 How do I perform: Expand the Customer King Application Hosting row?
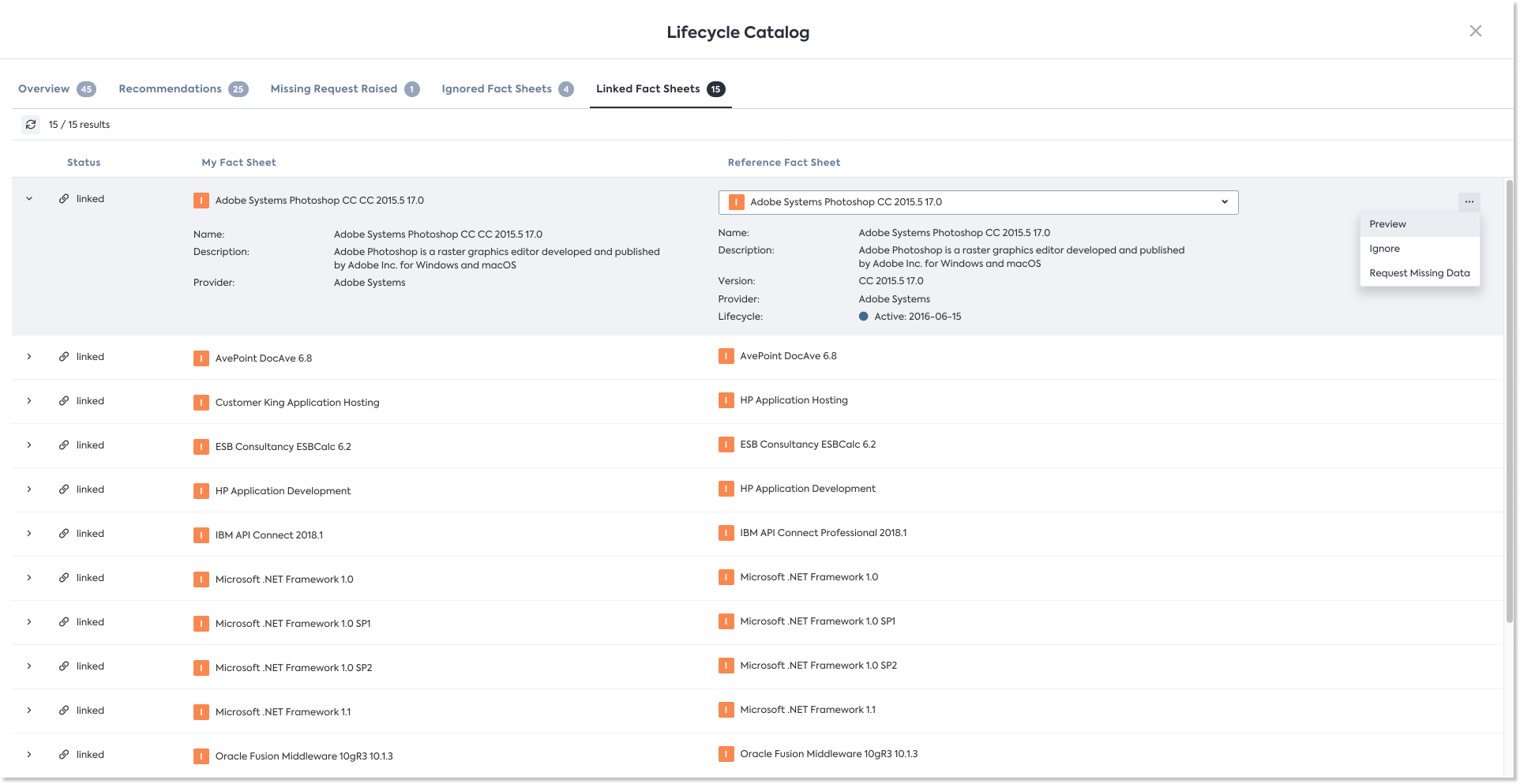click(29, 401)
